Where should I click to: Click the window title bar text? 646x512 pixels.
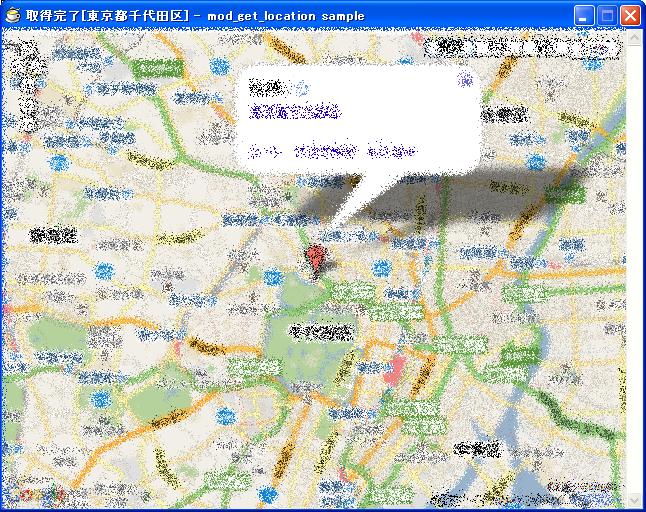[195, 16]
